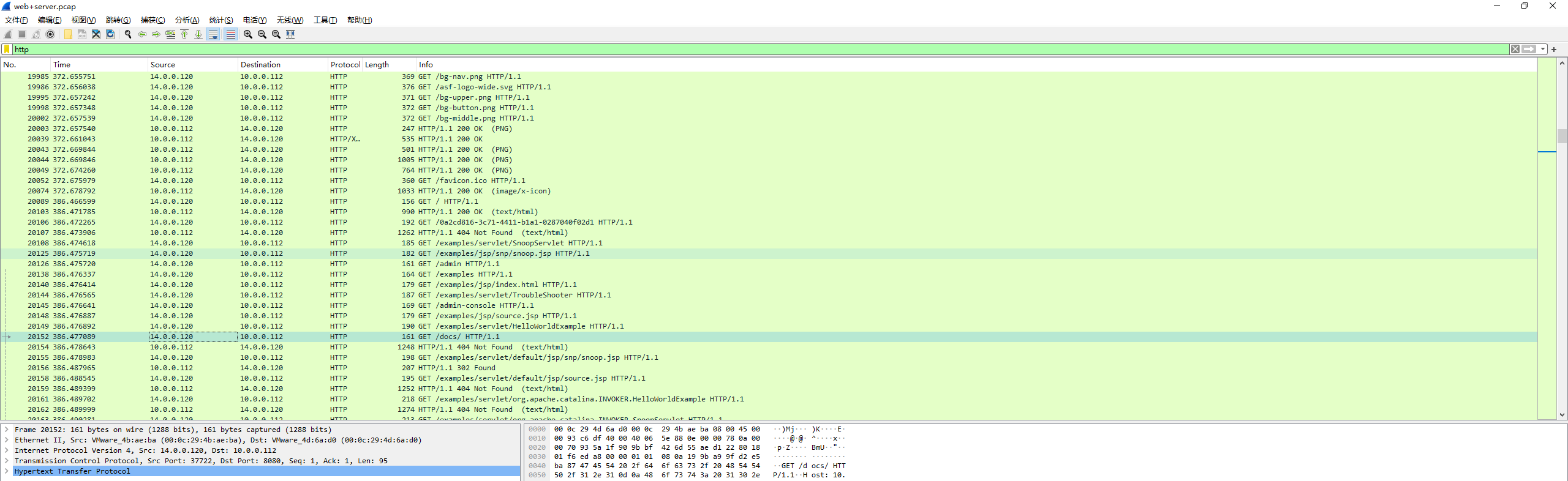Open the 工具(T) menu
The image size is (1568, 481).
click(x=325, y=20)
